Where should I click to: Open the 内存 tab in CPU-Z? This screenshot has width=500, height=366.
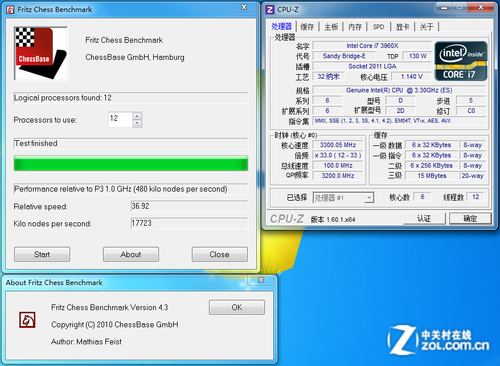[355, 27]
